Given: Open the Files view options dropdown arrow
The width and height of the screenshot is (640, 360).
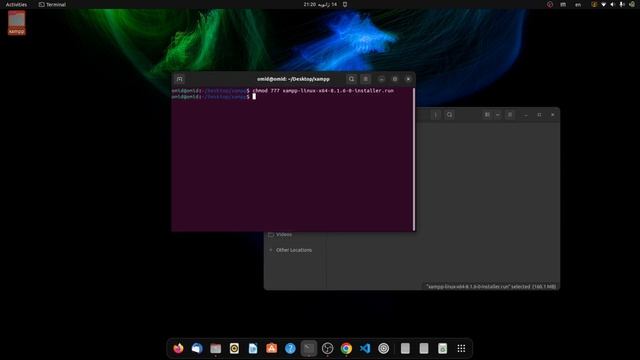Looking at the screenshot, I should point(498,115).
